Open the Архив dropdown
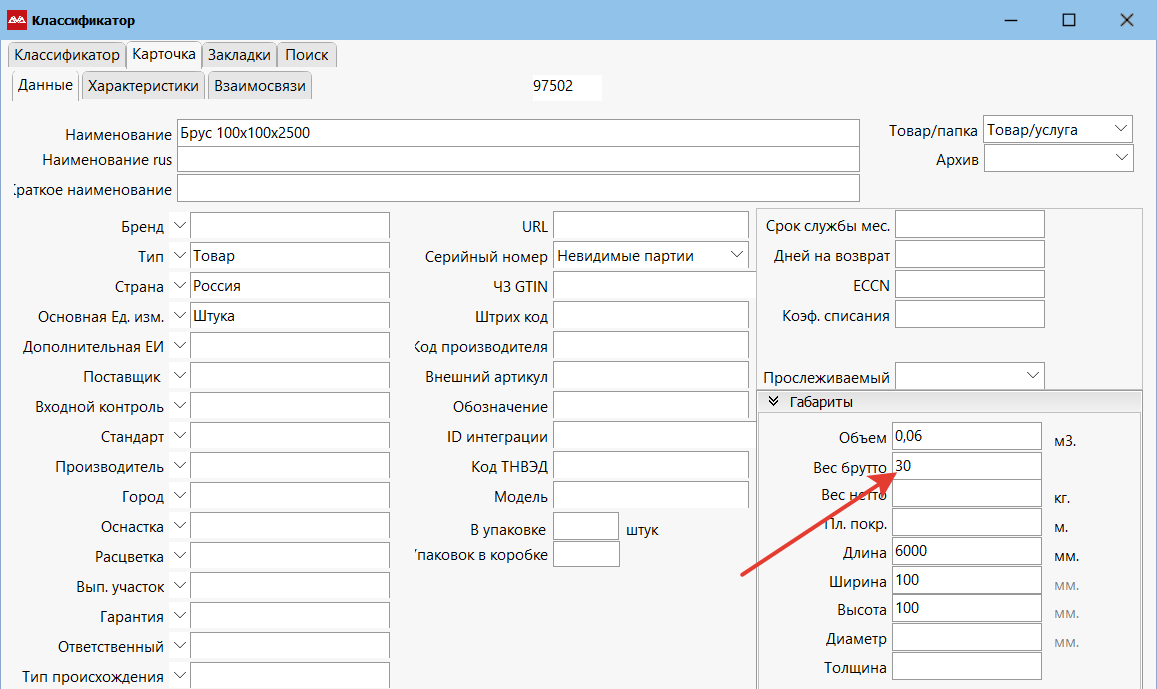 point(1058,159)
